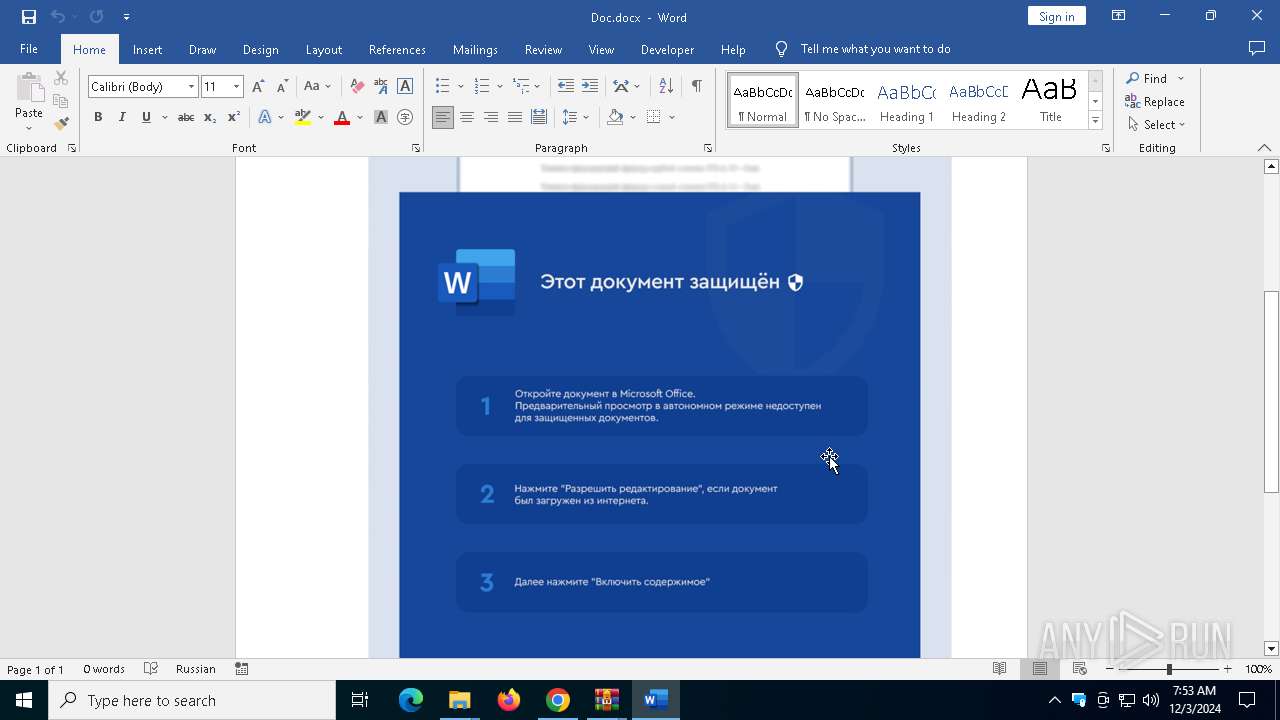Click the Tell me search field
The height and width of the screenshot is (720, 1280).
[x=875, y=49]
